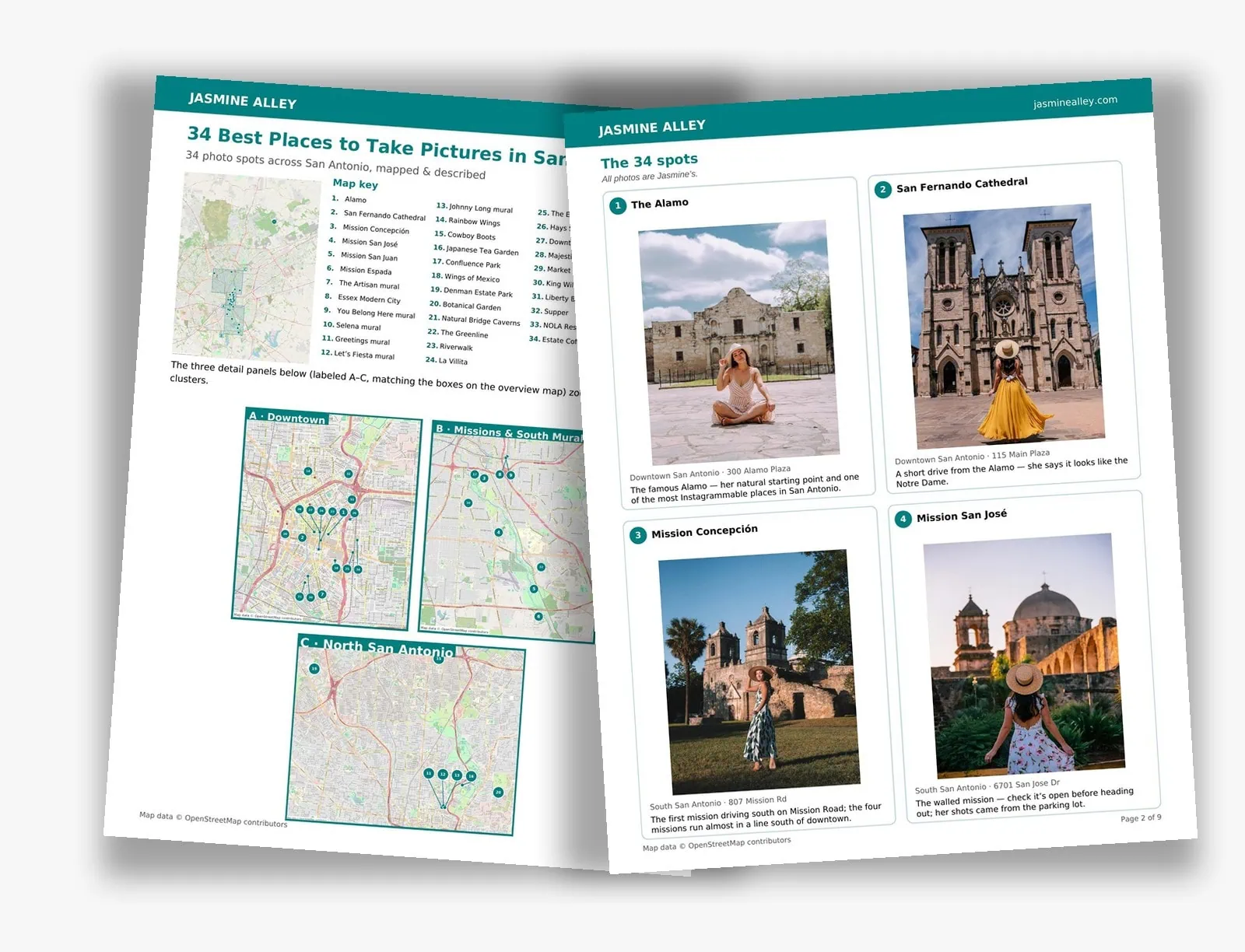The width and height of the screenshot is (1245, 952).
Task: Click the JASMINE ALLEY header on the right page
Action: tap(652, 128)
